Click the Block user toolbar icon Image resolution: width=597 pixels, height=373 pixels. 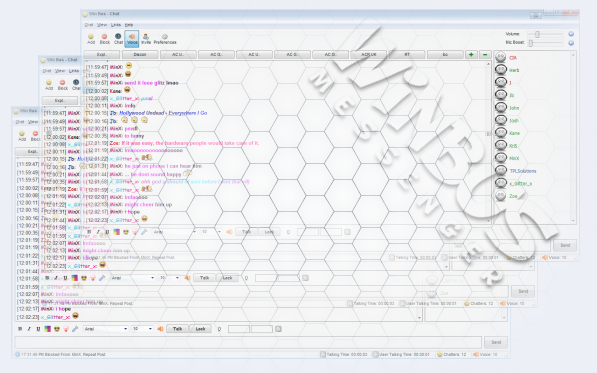[105, 38]
